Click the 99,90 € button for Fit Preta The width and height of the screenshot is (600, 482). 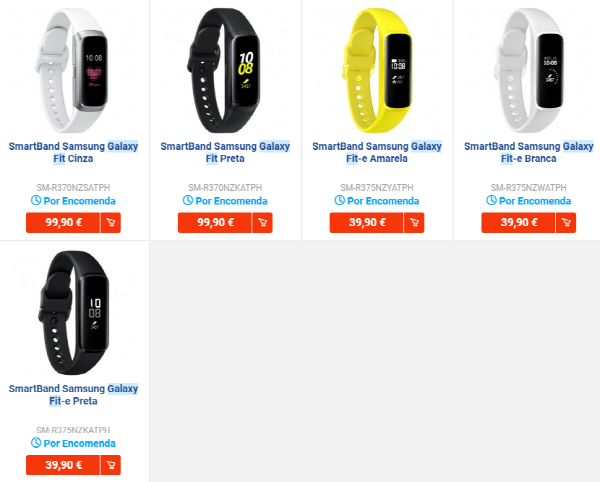coord(215,223)
